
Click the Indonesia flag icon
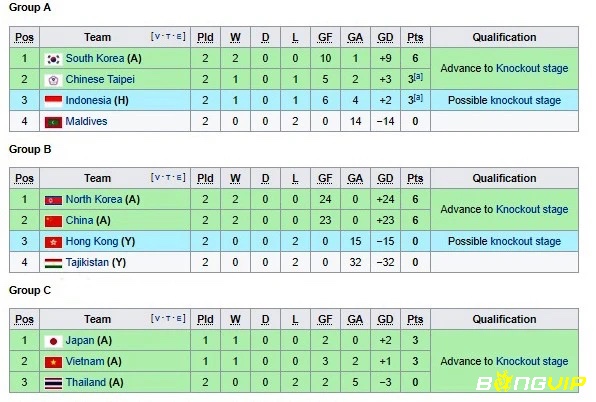pyautogui.click(x=53, y=101)
